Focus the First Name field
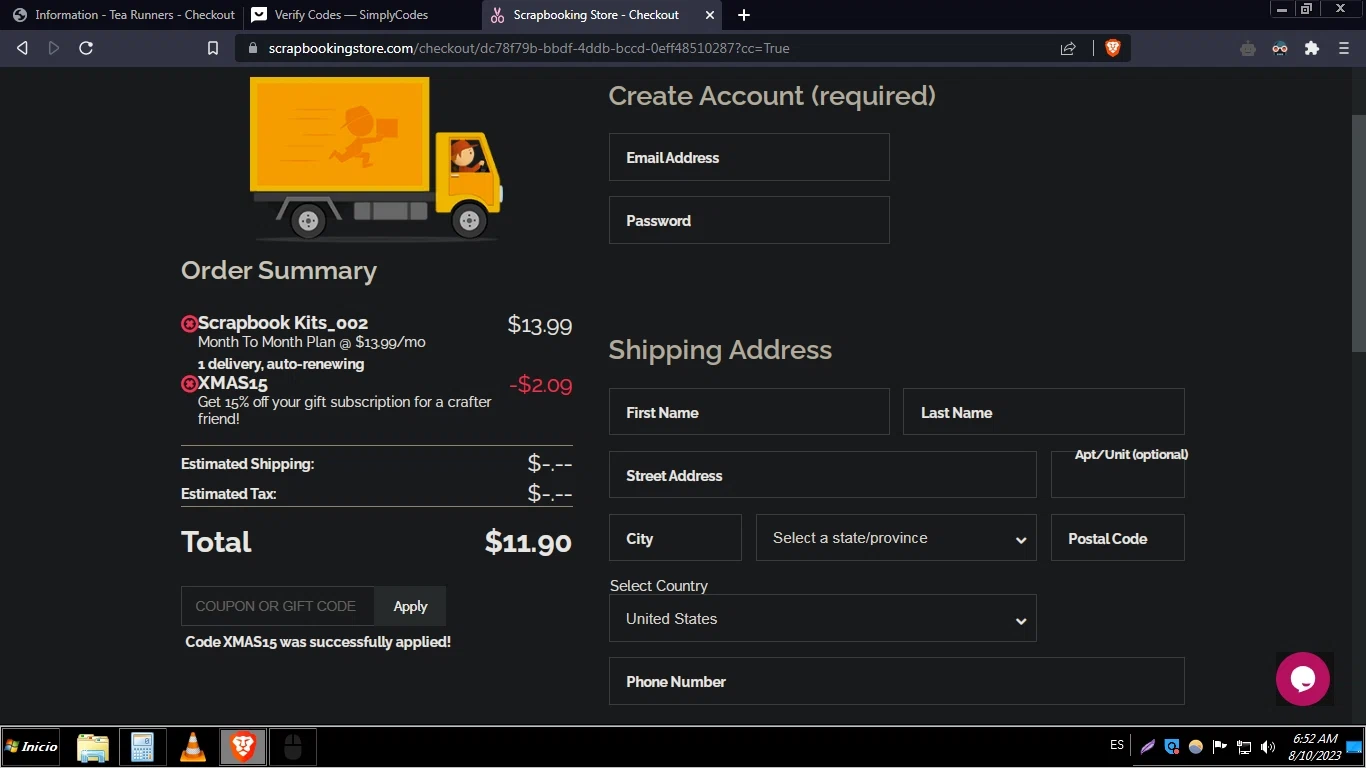 point(749,412)
